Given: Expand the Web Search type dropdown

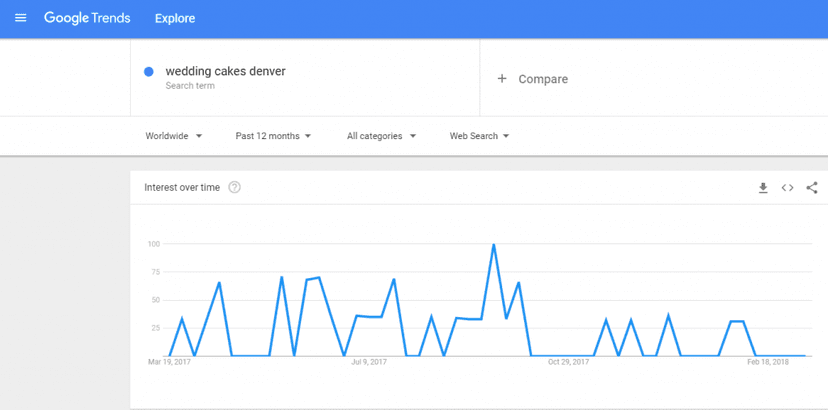Looking at the screenshot, I should [479, 136].
